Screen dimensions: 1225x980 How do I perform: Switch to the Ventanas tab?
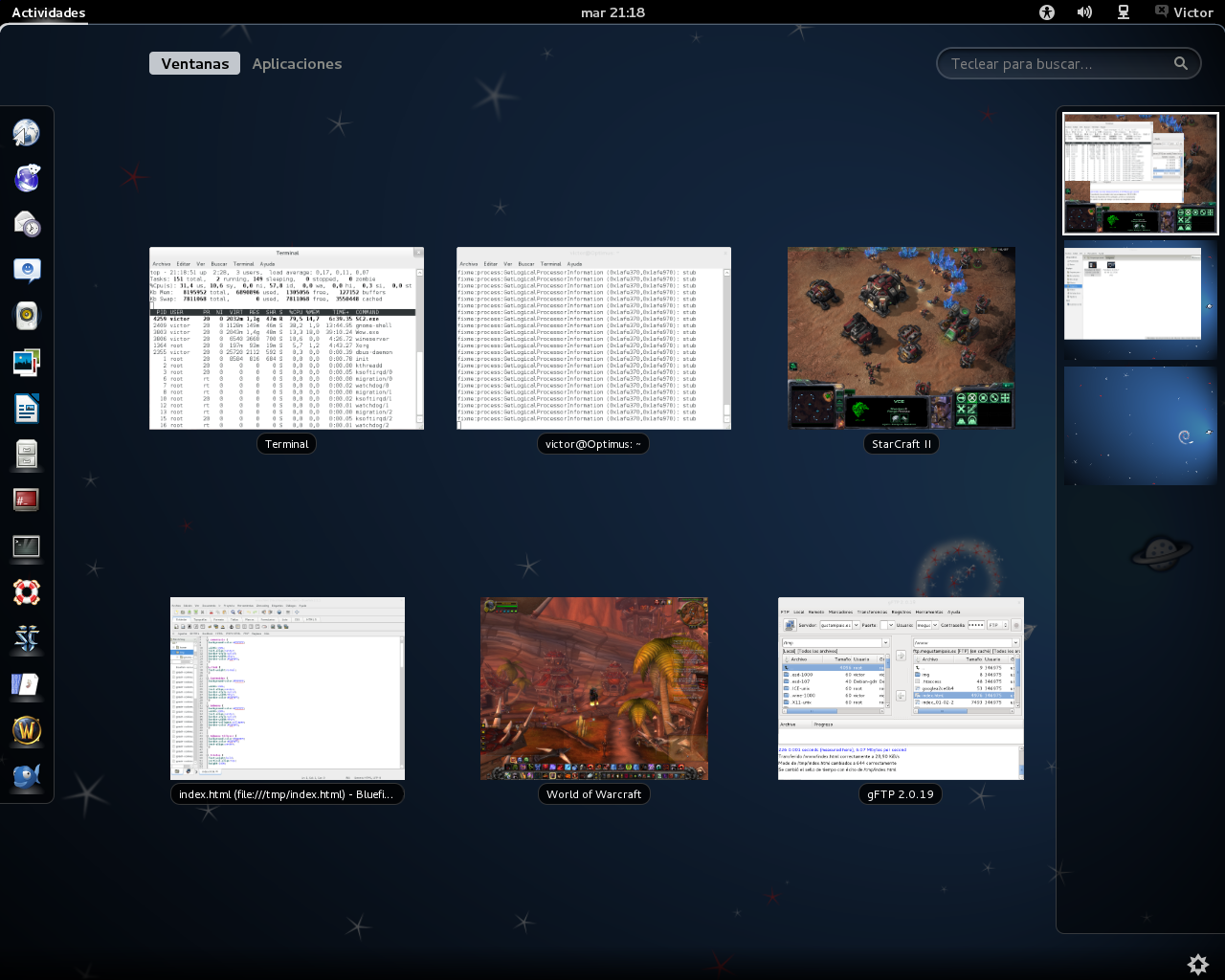[x=195, y=63]
